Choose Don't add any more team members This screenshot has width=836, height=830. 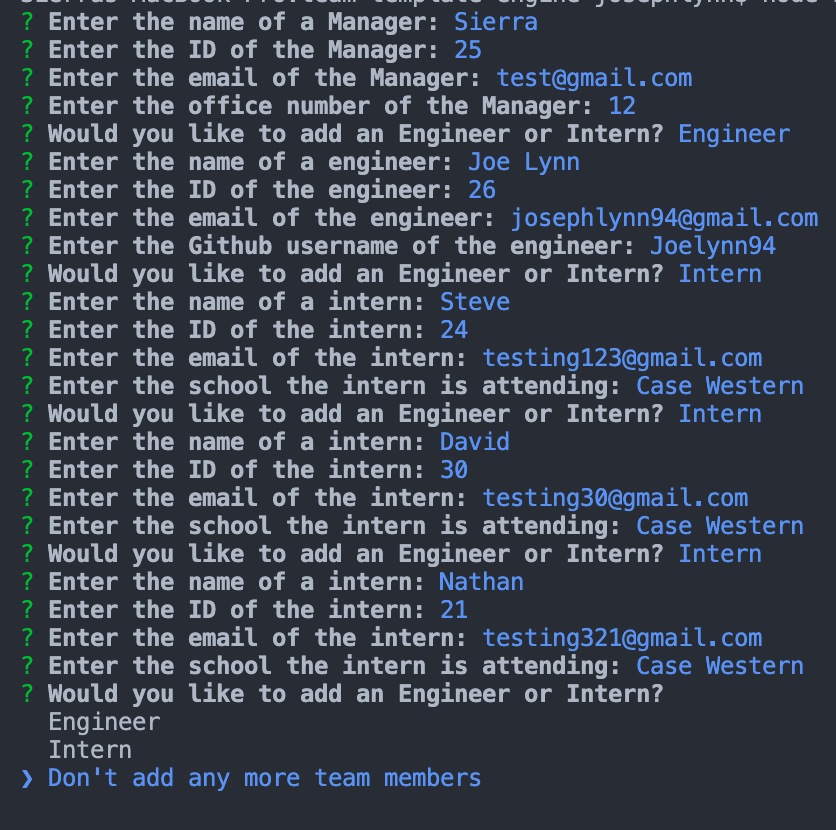click(x=264, y=778)
